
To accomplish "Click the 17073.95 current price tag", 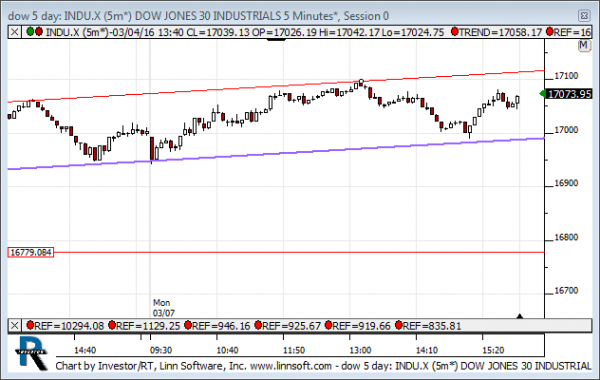I will pyautogui.click(x=569, y=94).
